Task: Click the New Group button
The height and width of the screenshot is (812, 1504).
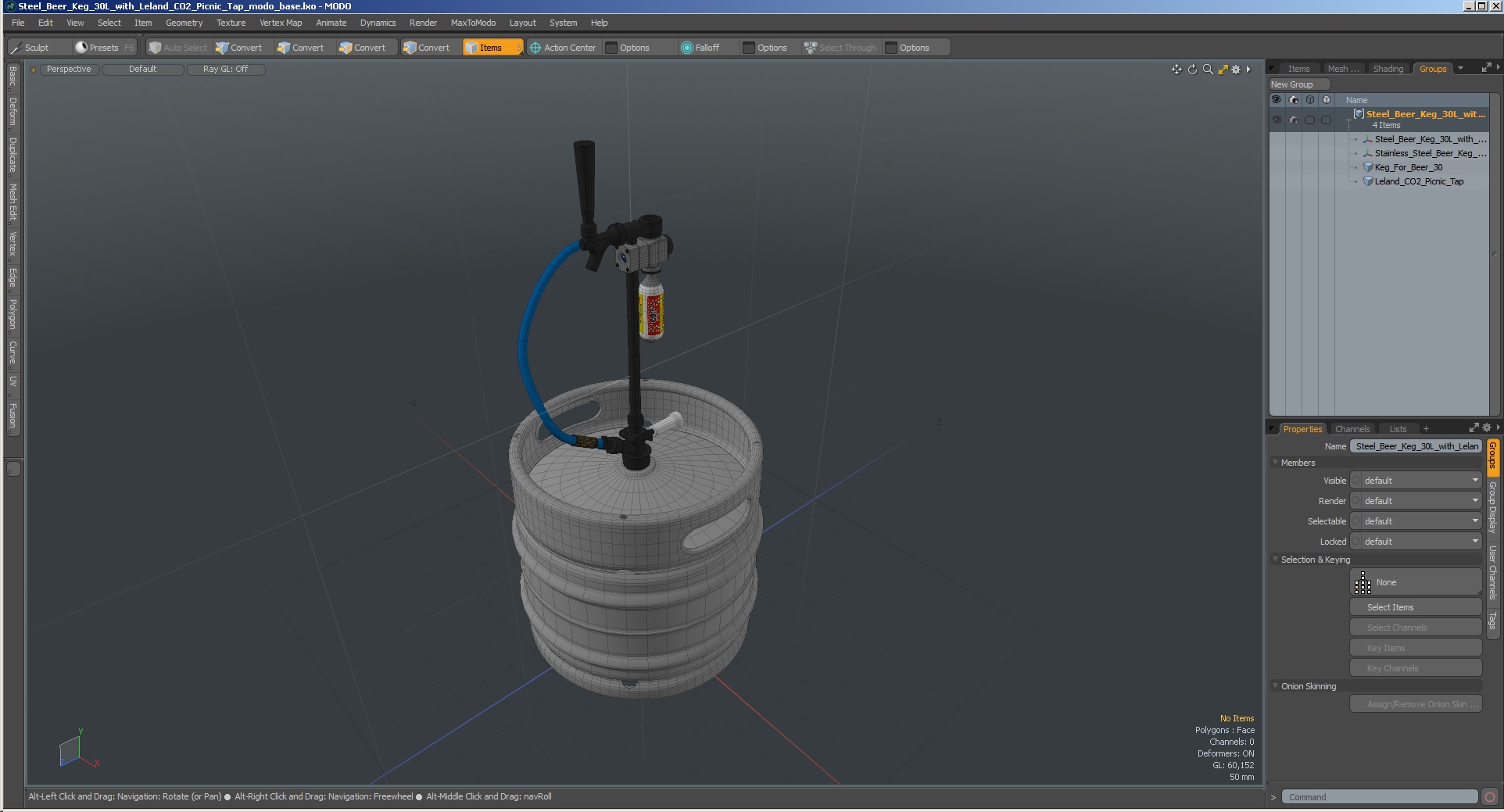Action: pos(1299,84)
